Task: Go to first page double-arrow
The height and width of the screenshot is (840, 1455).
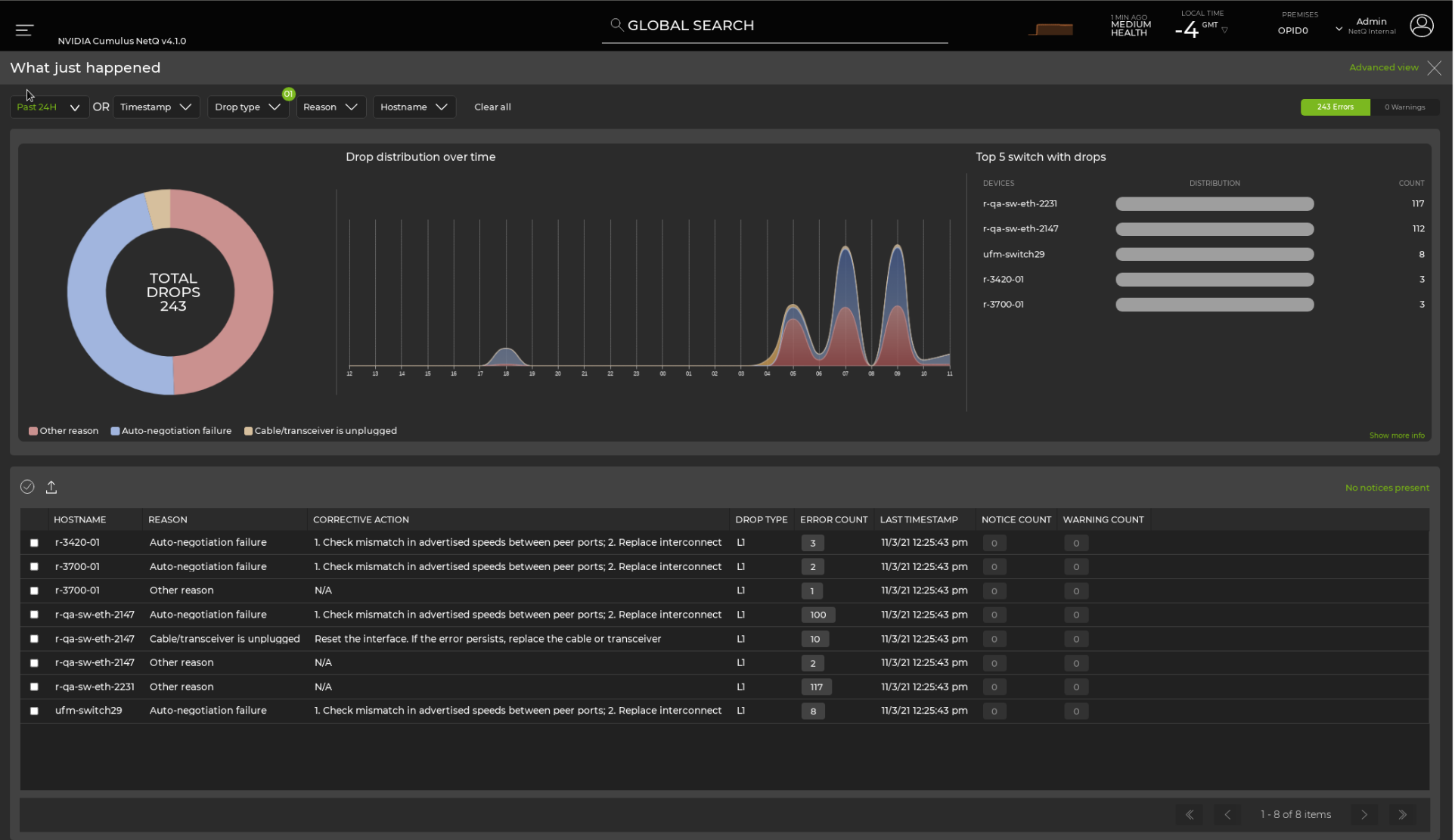Action: 1190,814
